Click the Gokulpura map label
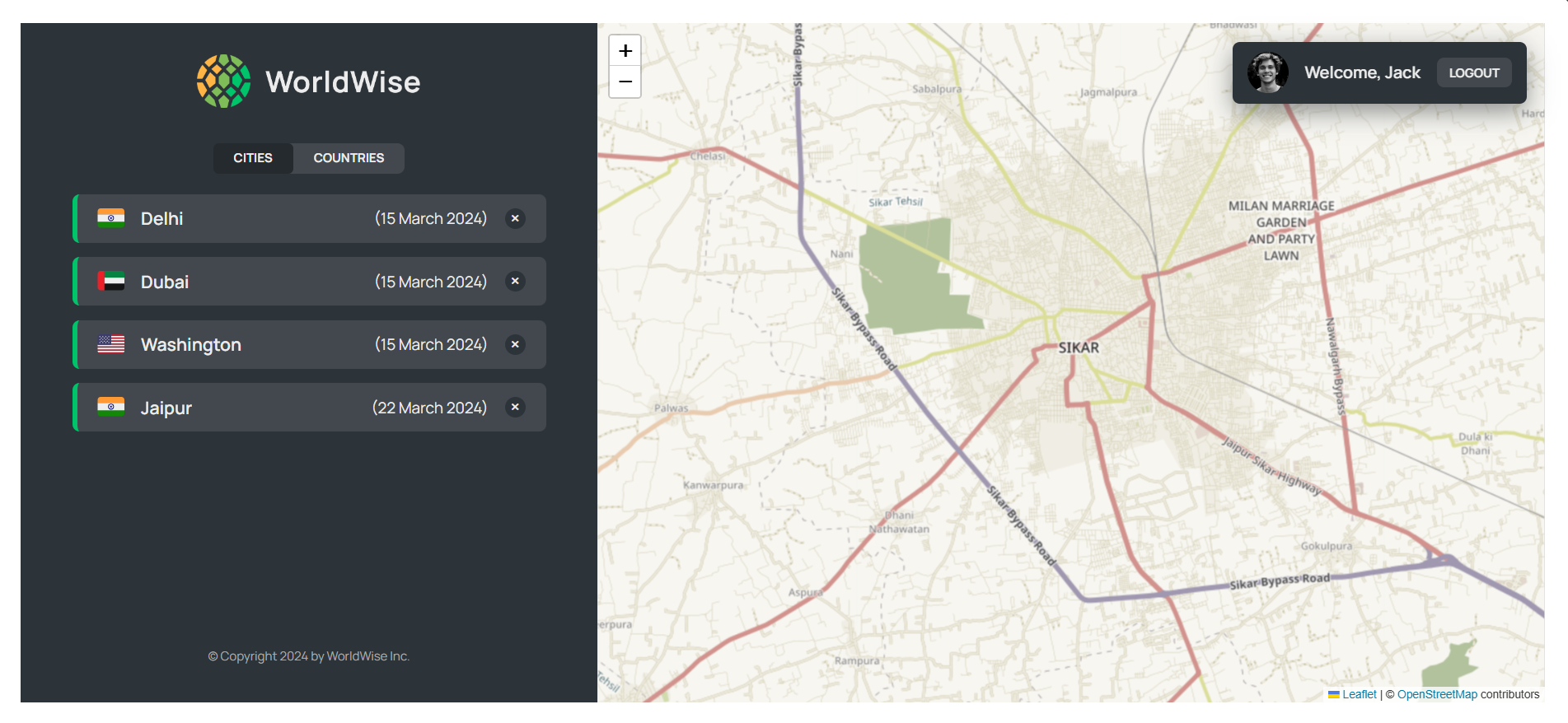 click(x=1327, y=546)
